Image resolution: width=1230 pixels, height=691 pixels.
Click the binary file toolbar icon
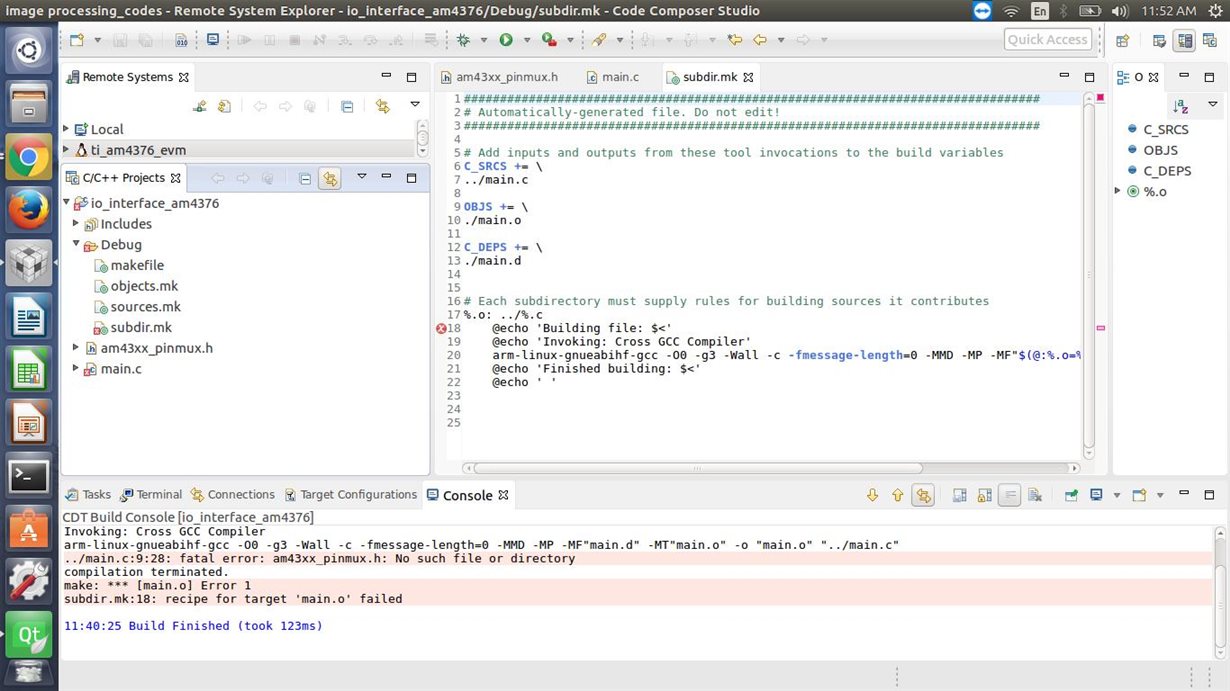181,40
